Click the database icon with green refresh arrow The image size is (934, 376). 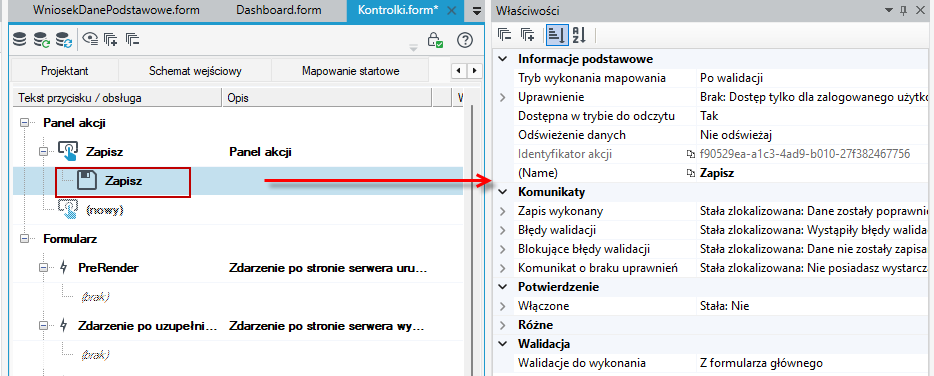click(41, 40)
